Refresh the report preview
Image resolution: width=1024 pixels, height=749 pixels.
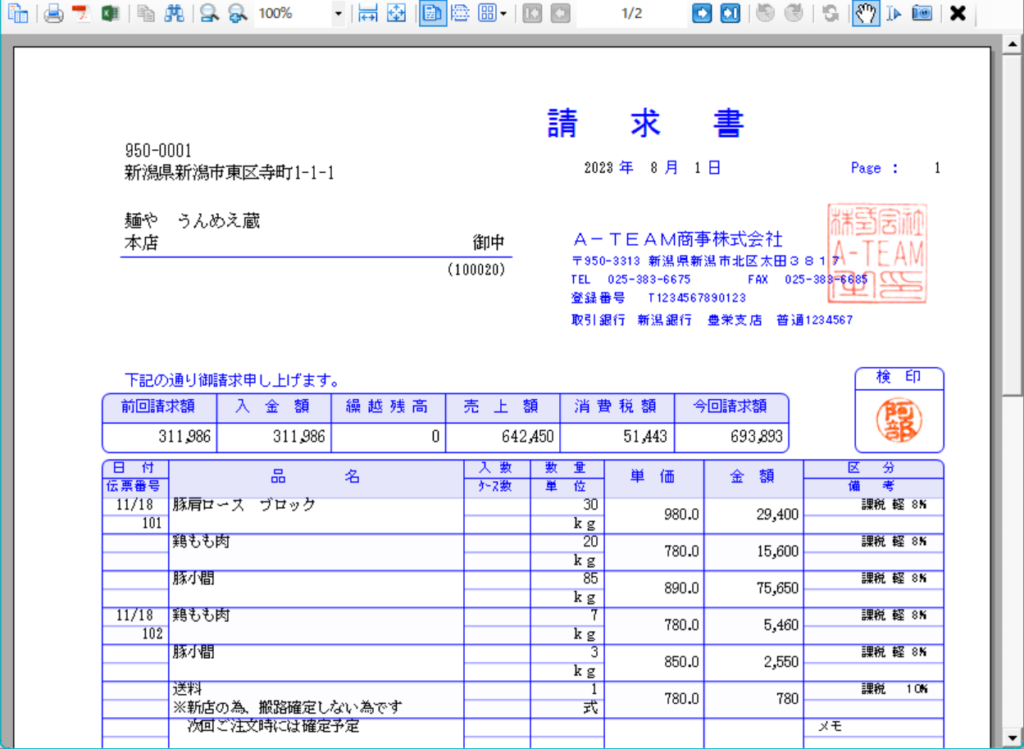(830, 13)
